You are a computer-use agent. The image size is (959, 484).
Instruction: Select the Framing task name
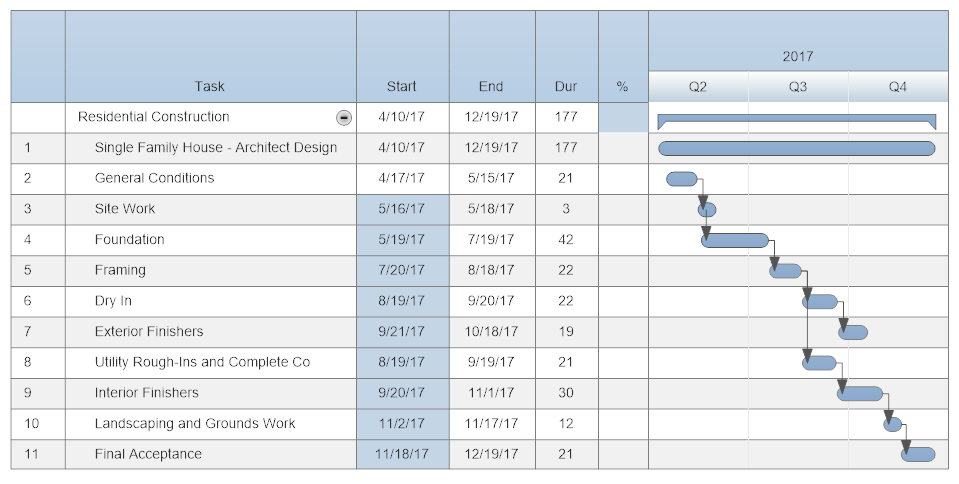(120, 270)
